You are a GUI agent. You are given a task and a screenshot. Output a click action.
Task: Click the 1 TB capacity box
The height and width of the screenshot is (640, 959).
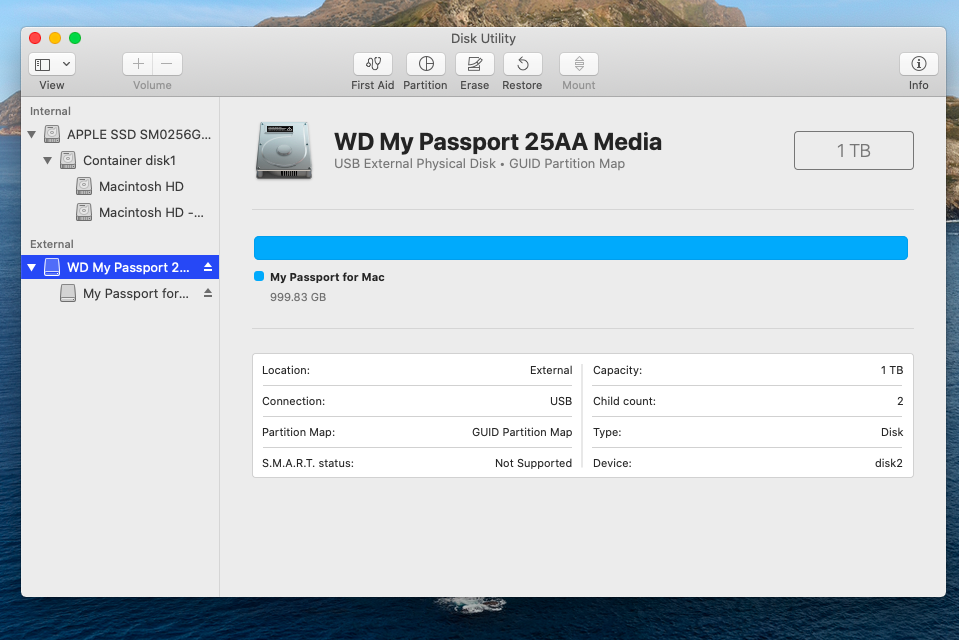tap(853, 151)
